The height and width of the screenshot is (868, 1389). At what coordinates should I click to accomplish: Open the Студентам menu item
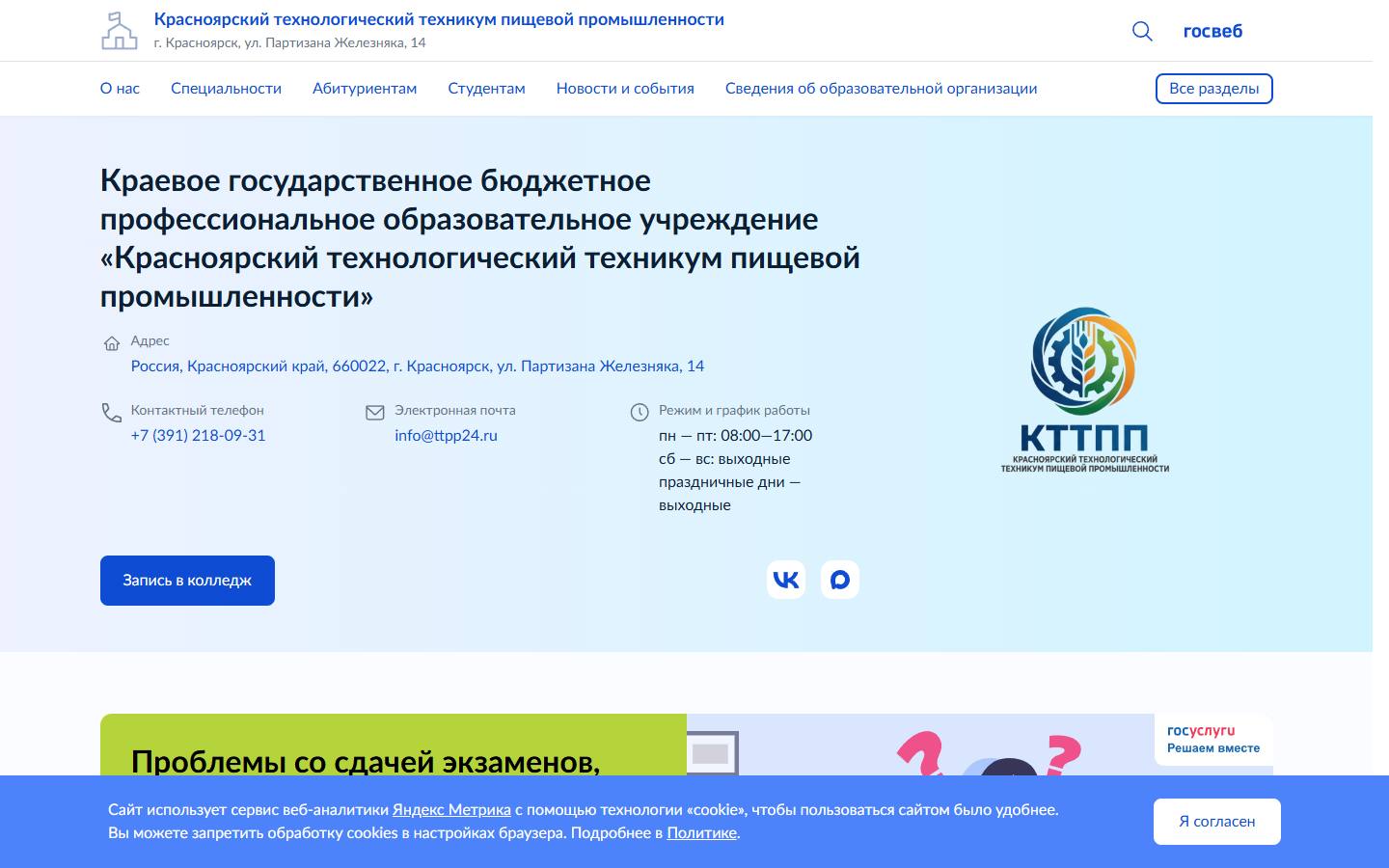486,88
